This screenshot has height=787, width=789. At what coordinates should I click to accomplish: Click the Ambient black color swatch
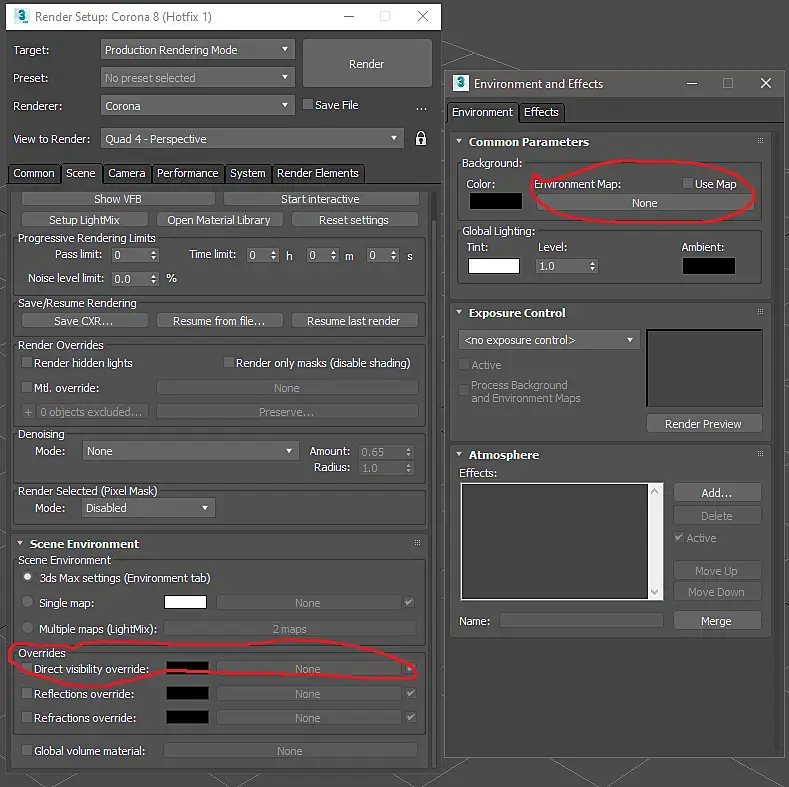[708, 266]
